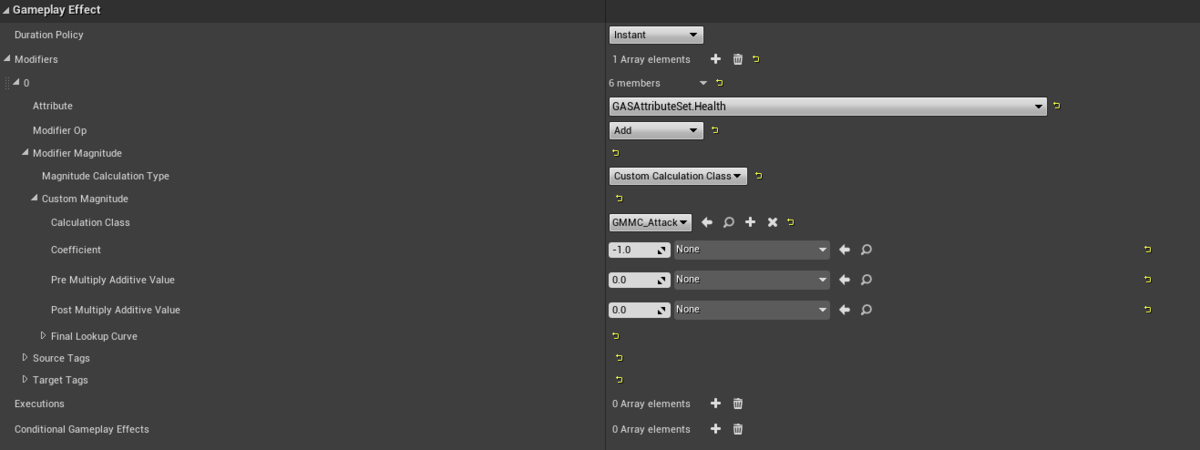Open Magnitude Calculation Type dropdown

(678, 176)
